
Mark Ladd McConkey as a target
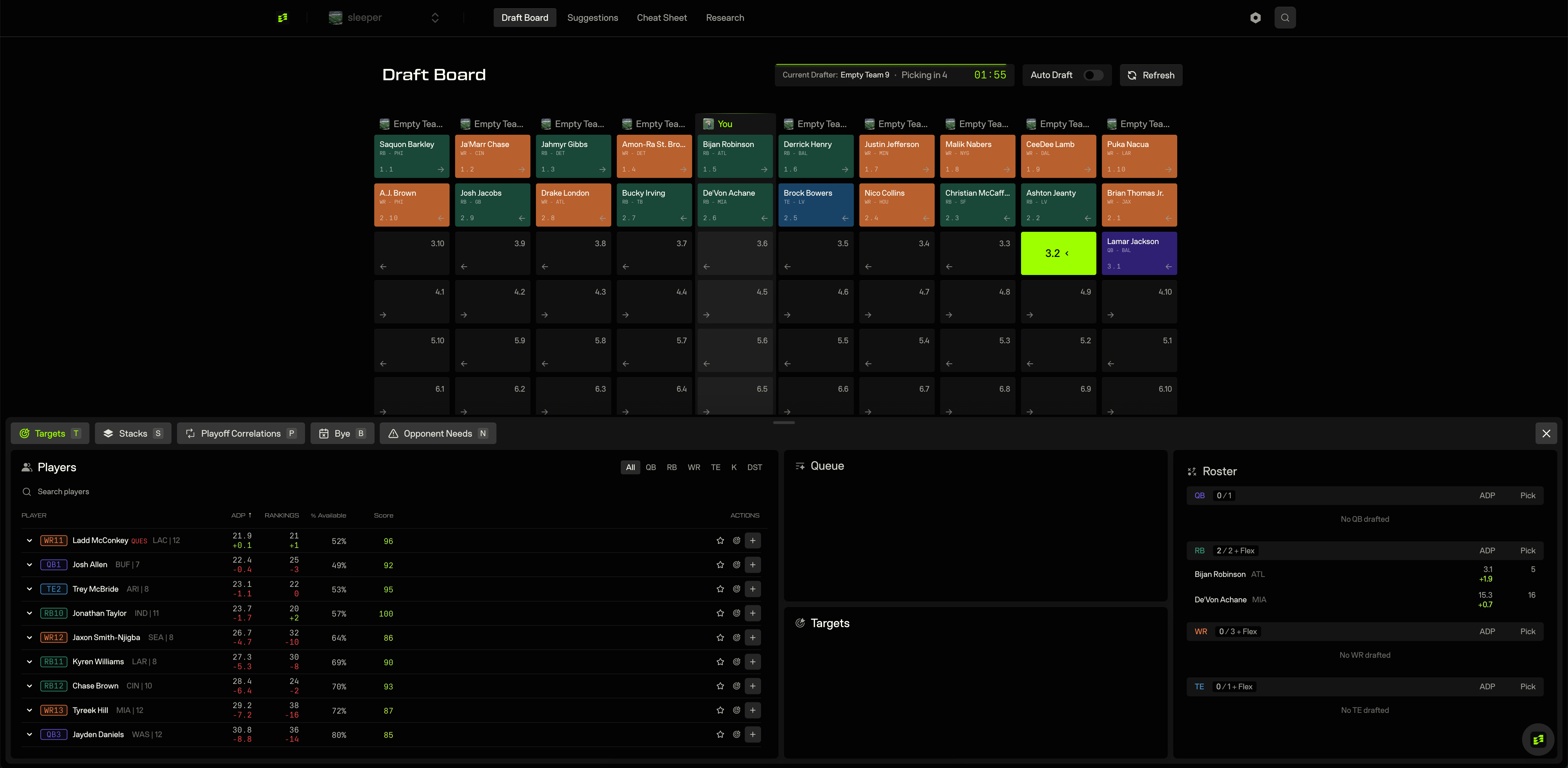click(x=737, y=540)
